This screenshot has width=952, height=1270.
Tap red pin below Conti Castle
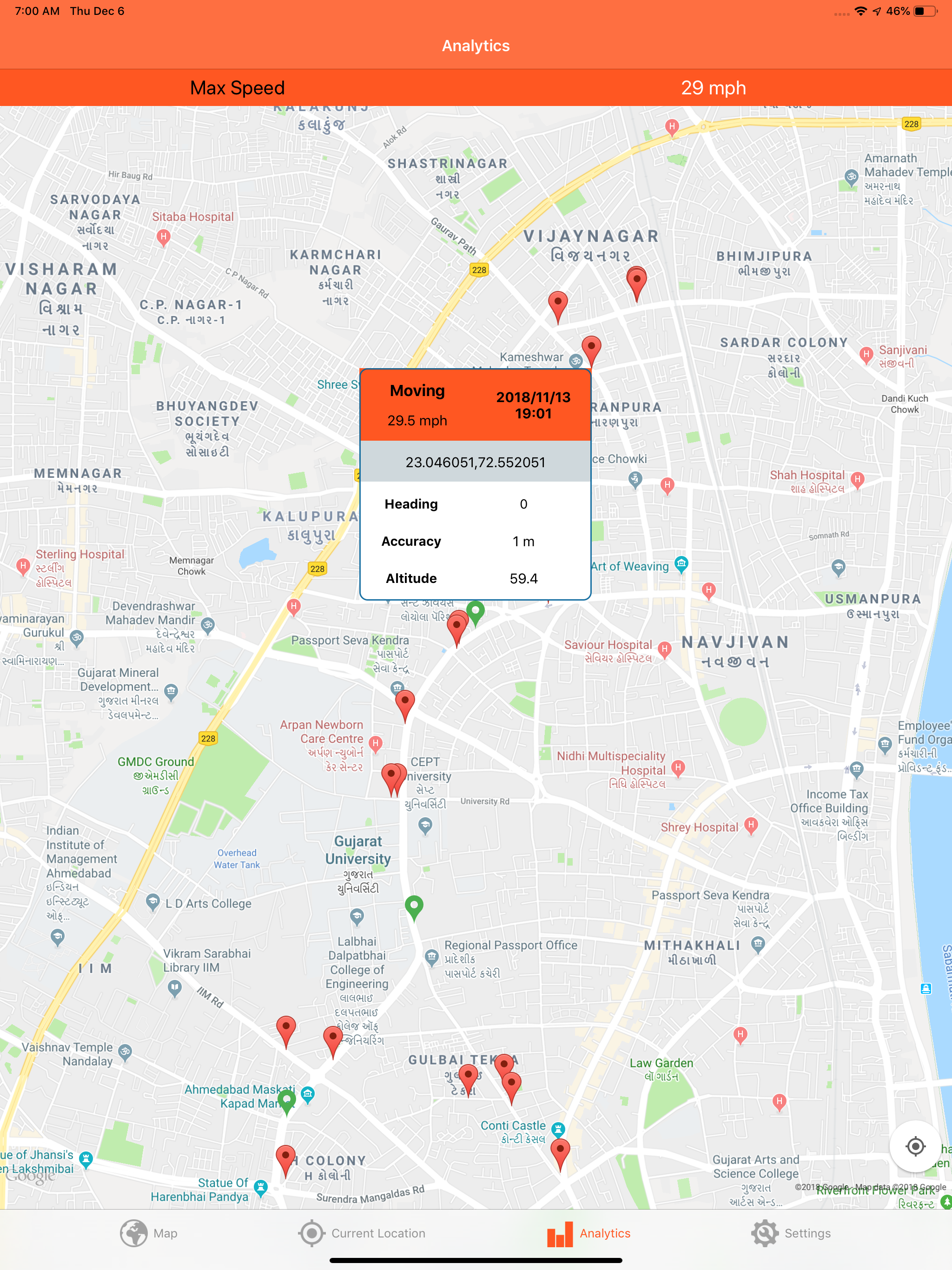point(560,1151)
